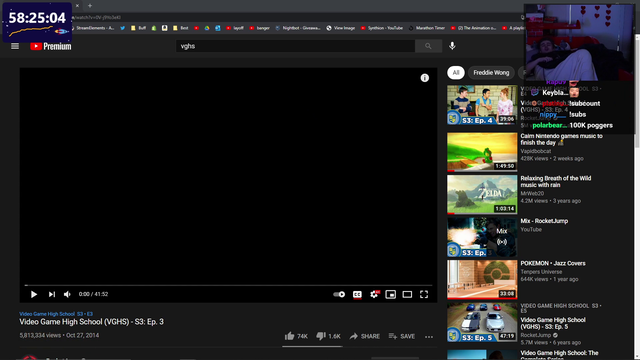Image resolution: width=640 pixels, height=360 pixels.
Task: Open the Twitter bookmark icon
Action: tap(122, 28)
